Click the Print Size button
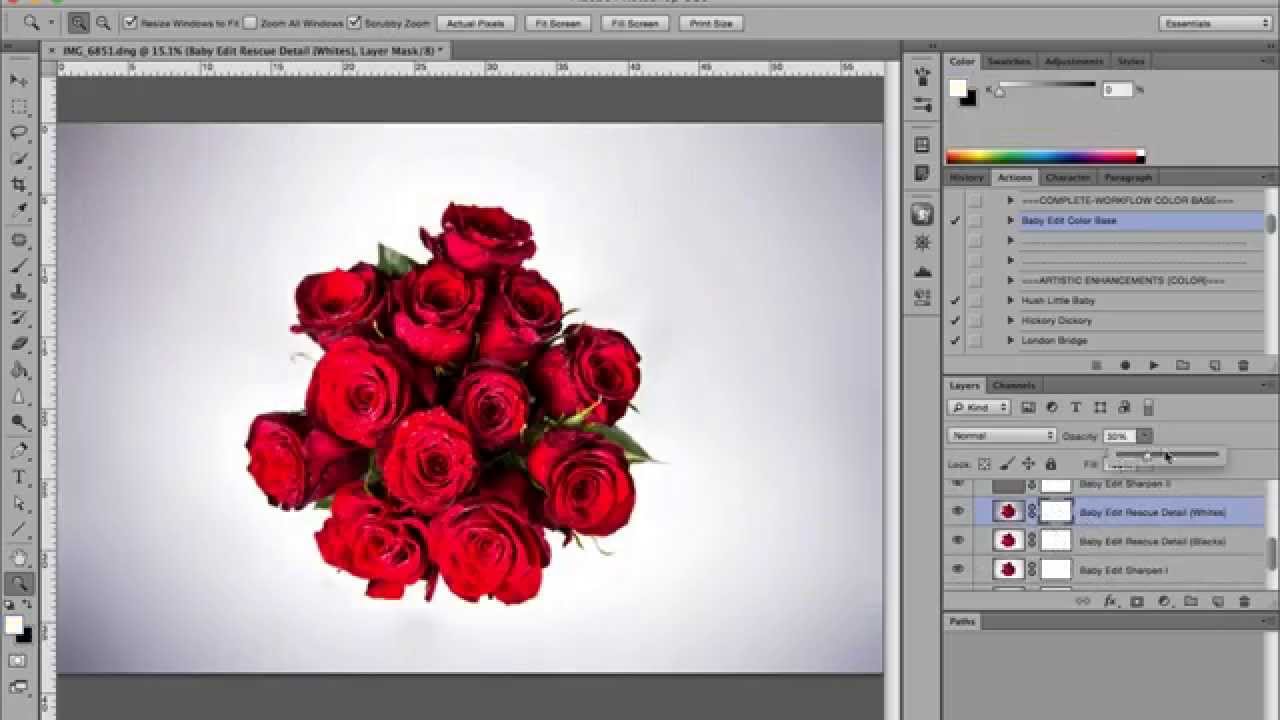1280x720 pixels. click(x=711, y=22)
